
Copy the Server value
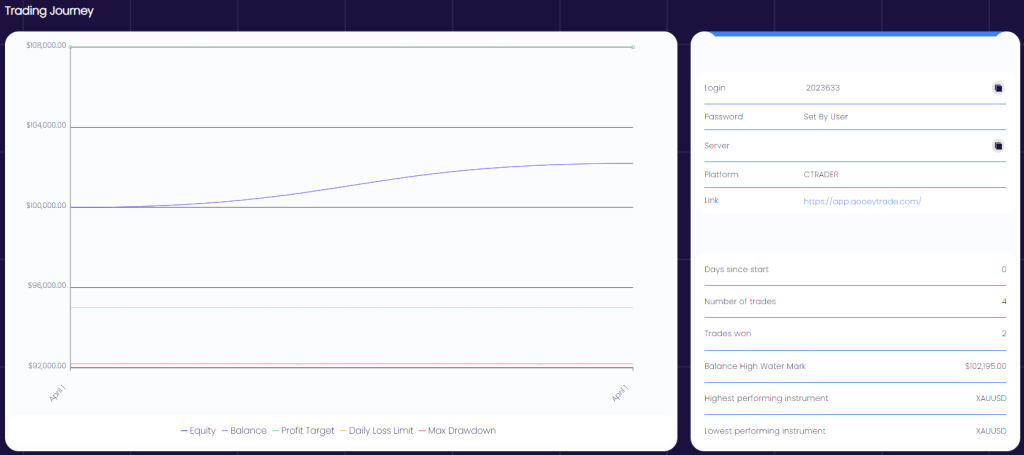tap(998, 146)
